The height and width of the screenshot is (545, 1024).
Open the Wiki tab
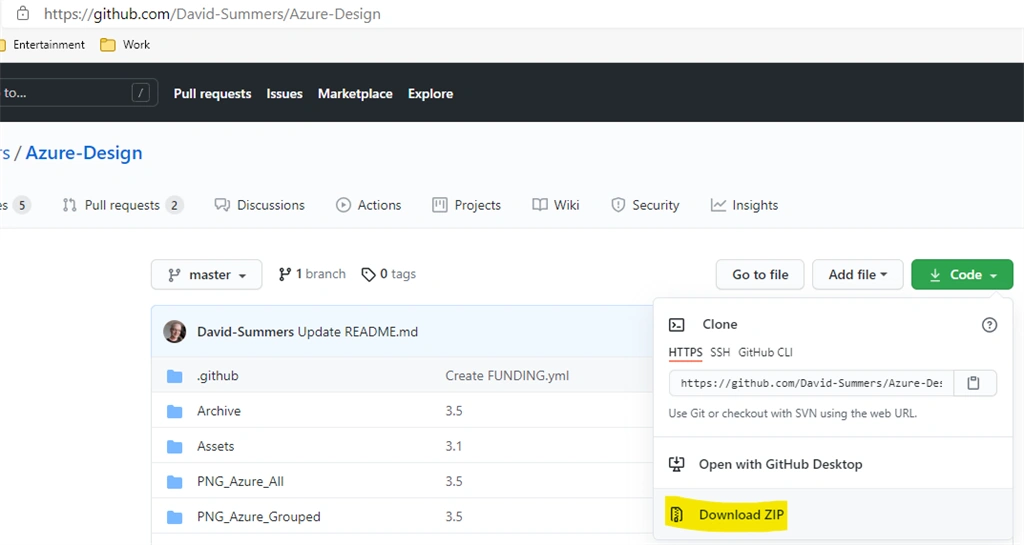tap(556, 205)
